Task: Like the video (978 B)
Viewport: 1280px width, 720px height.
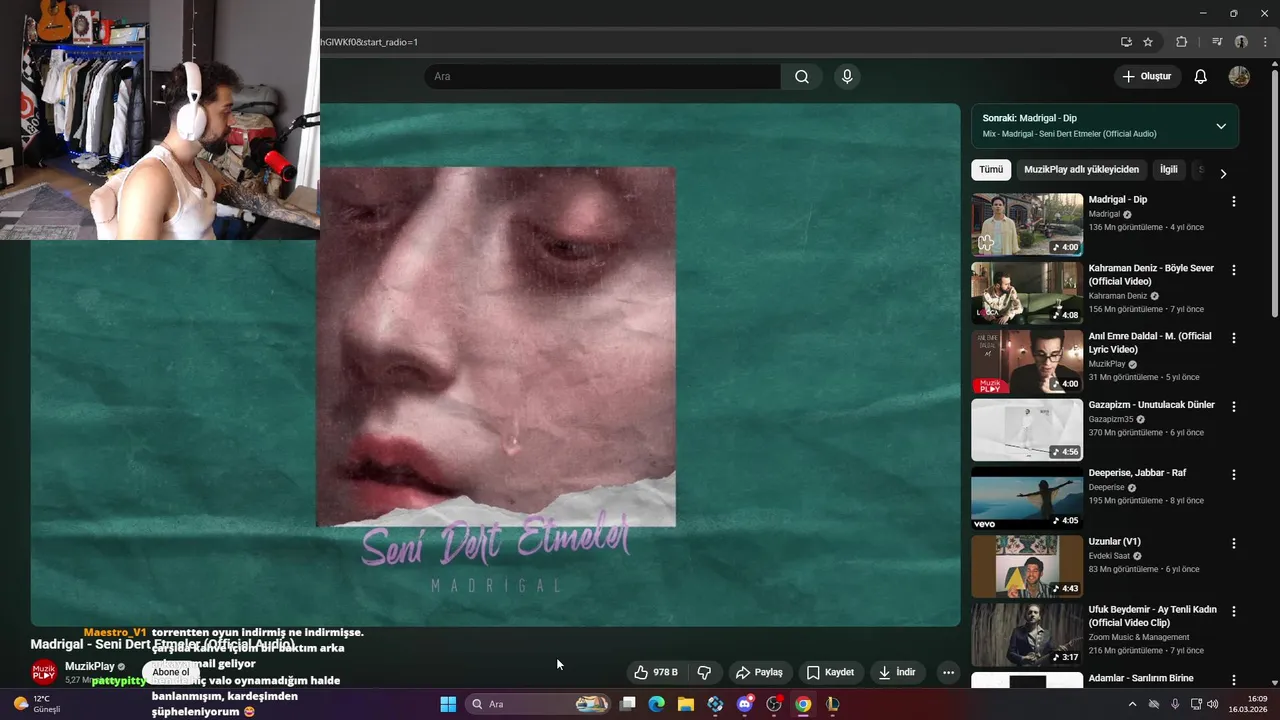Action: coord(655,672)
